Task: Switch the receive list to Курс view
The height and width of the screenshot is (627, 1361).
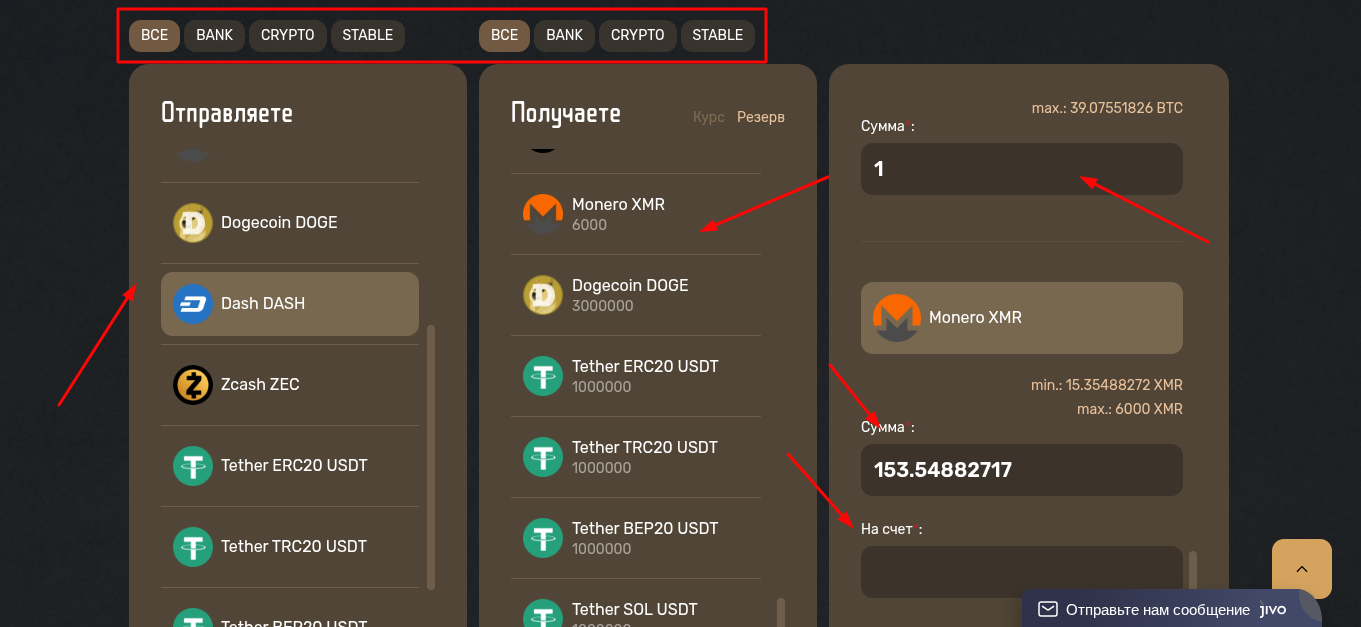Action: point(709,117)
